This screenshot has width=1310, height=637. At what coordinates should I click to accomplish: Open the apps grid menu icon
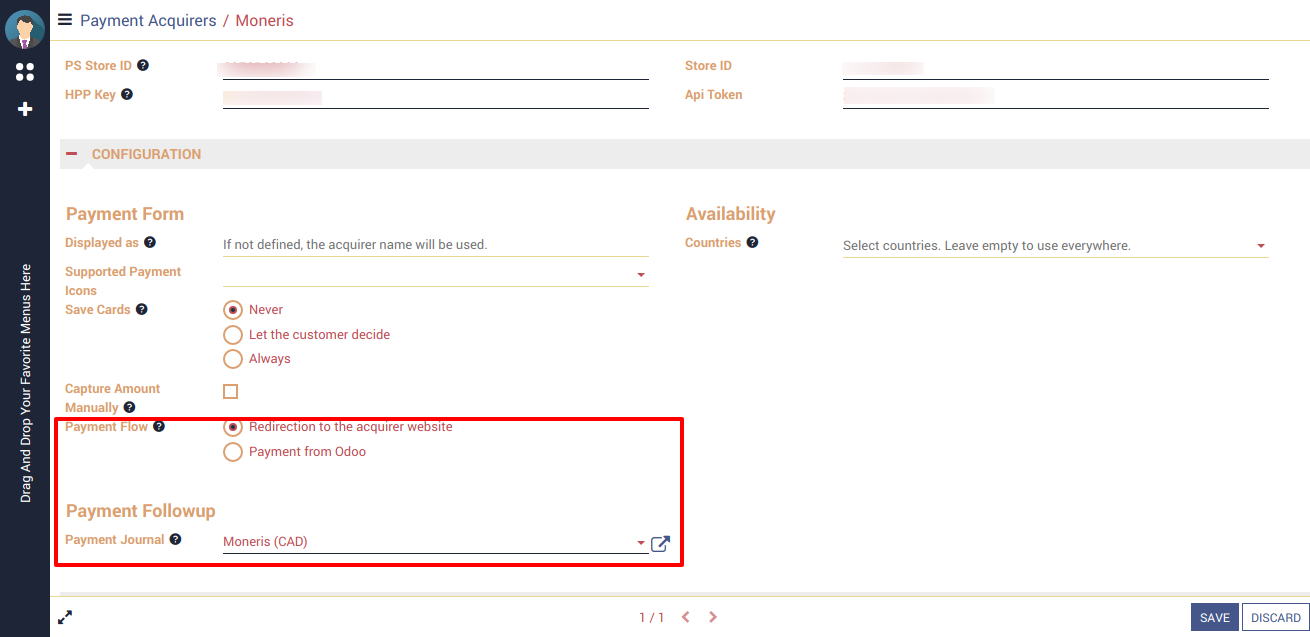click(25, 72)
